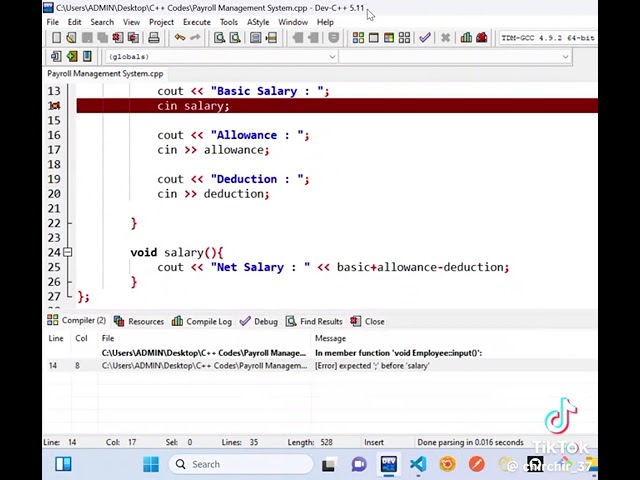Open the Window menu
Image resolution: width=640 pixels, height=480 pixels.
(x=293, y=22)
